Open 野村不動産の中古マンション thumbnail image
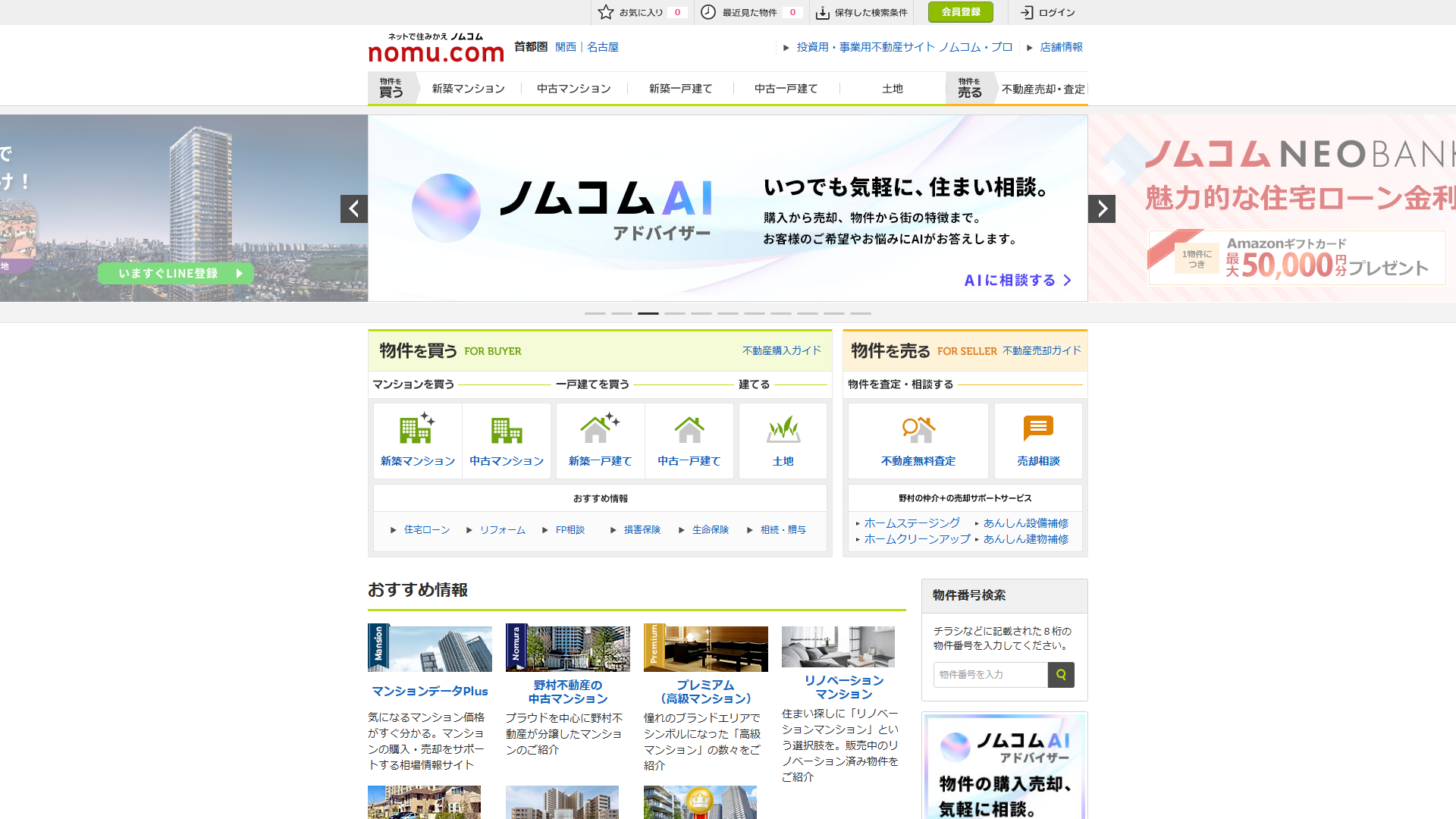The width and height of the screenshot is (1456, 819). [x=568, y=648]
